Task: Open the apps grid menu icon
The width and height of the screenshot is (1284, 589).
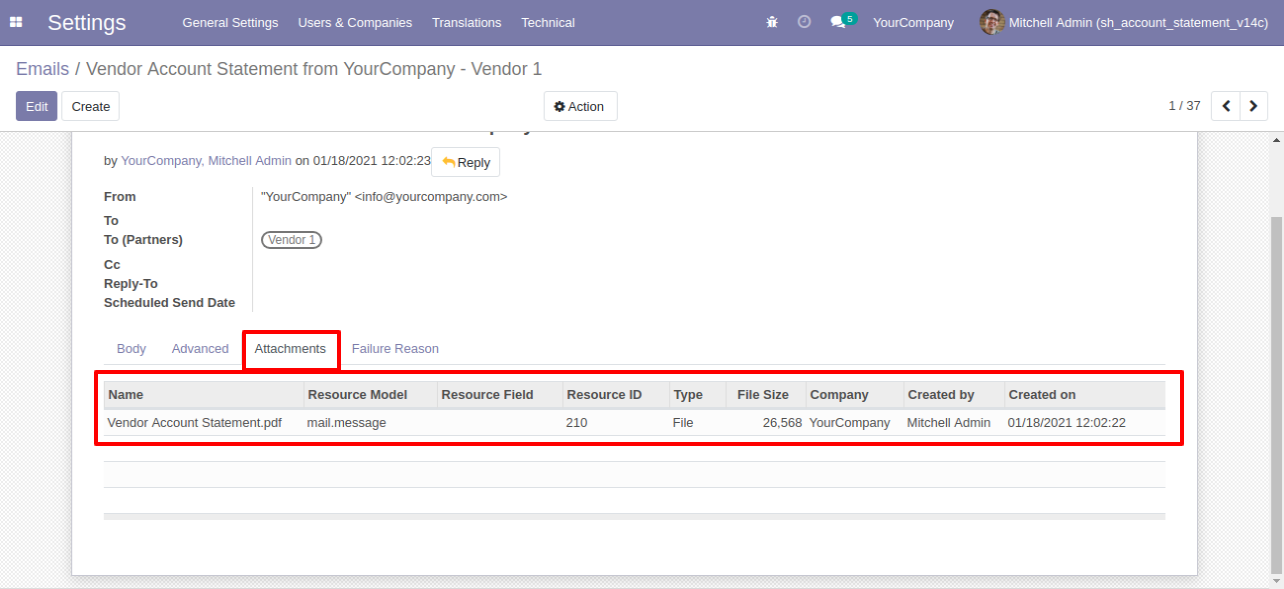Action: coord(16,22)
